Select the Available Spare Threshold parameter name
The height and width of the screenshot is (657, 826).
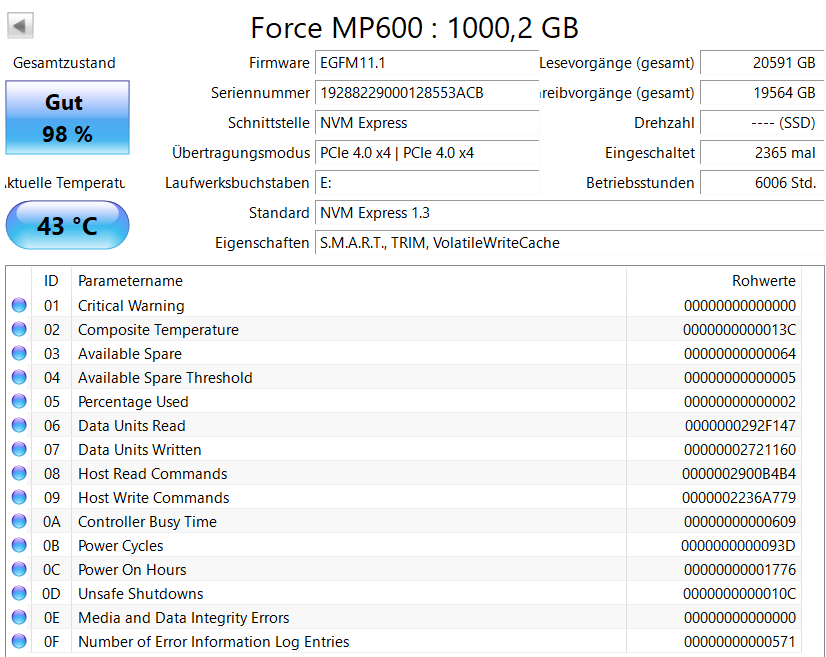pyautogui.click(x=165, y=378)
